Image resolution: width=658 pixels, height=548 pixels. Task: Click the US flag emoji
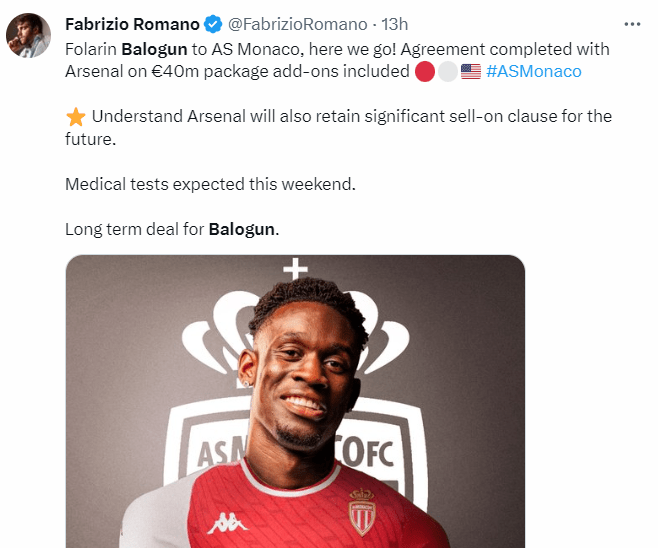(x=470, y=71)
